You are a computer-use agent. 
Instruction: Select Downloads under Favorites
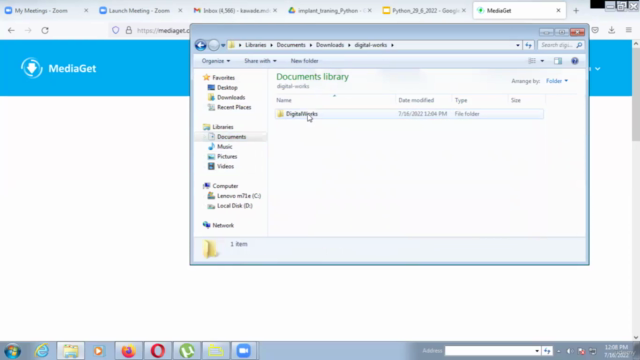[x=231, y=97]
